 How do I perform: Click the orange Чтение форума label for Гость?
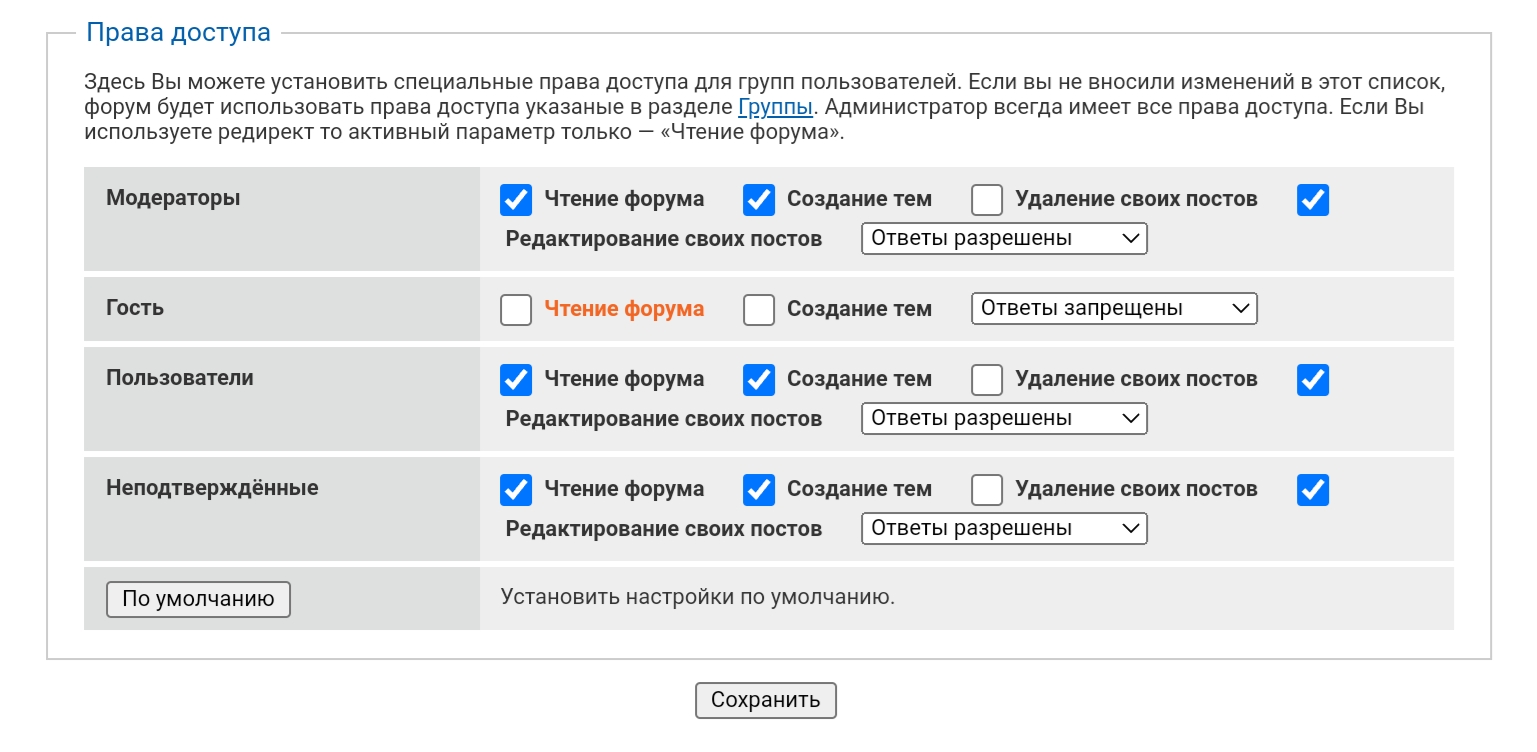[624, 309]
